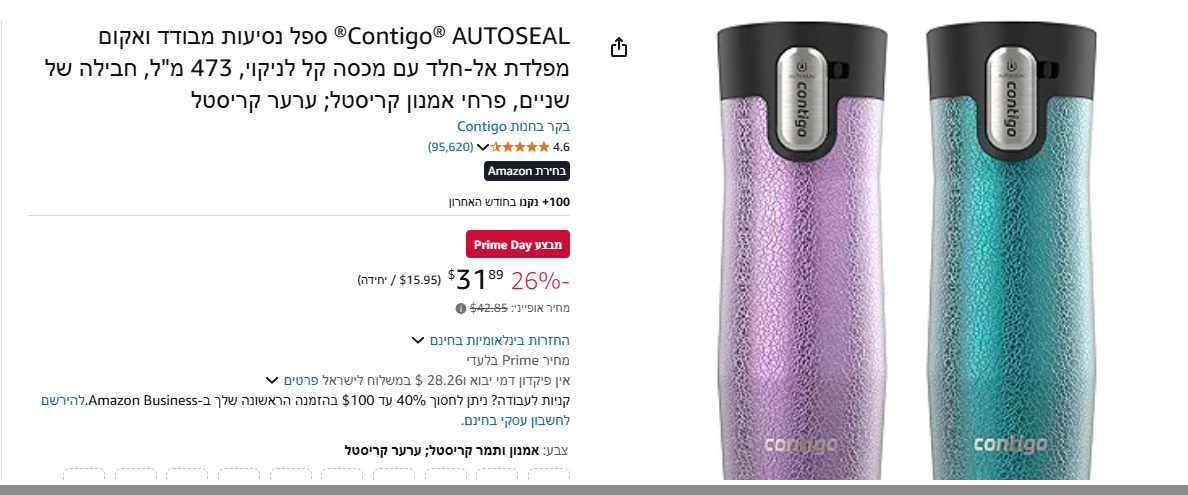The width and height of the screenshot is (1188, 495).
Task: Select the leftmost color swatch option at bottom
Action: [x=83, y=475]
